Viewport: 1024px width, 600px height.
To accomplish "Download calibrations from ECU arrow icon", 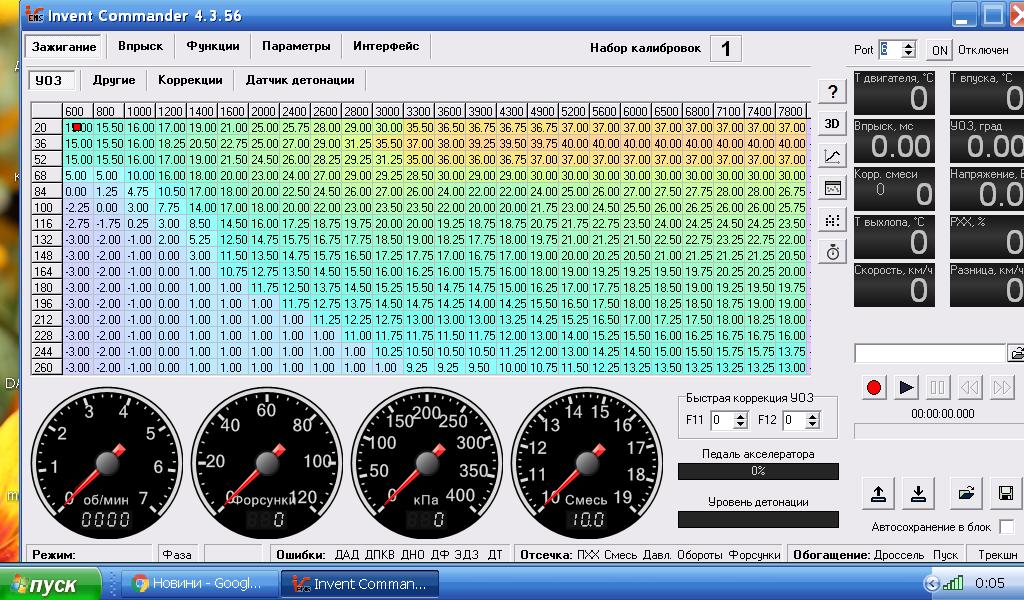I will (x=918, y=493).
